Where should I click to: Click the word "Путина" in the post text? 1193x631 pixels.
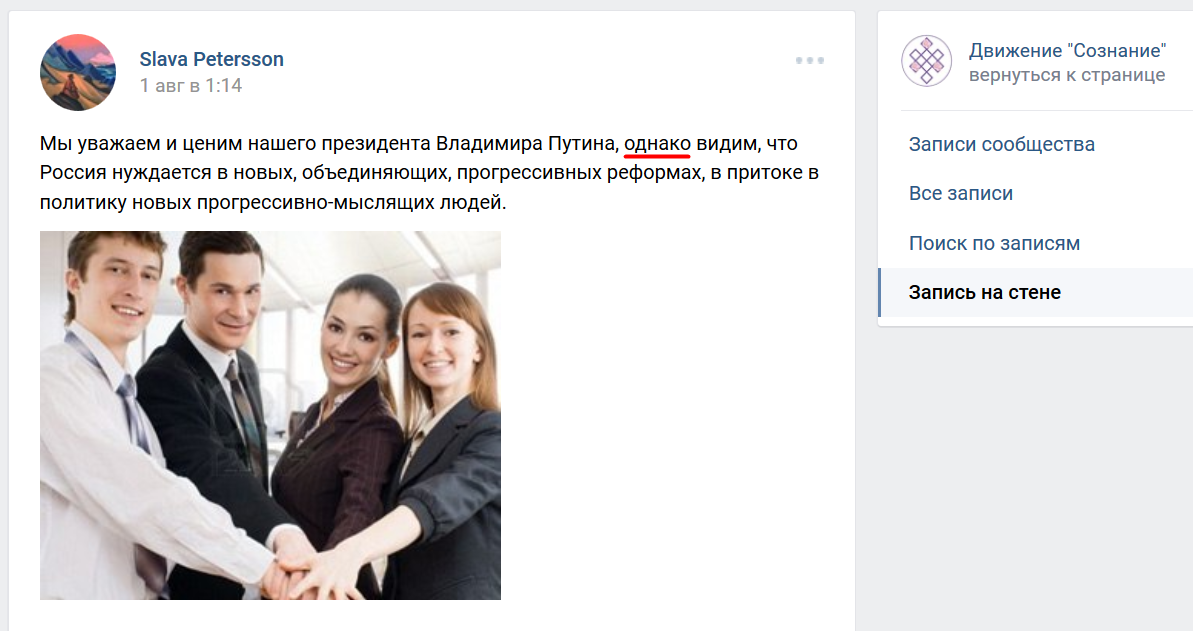[x=581, y=143]
